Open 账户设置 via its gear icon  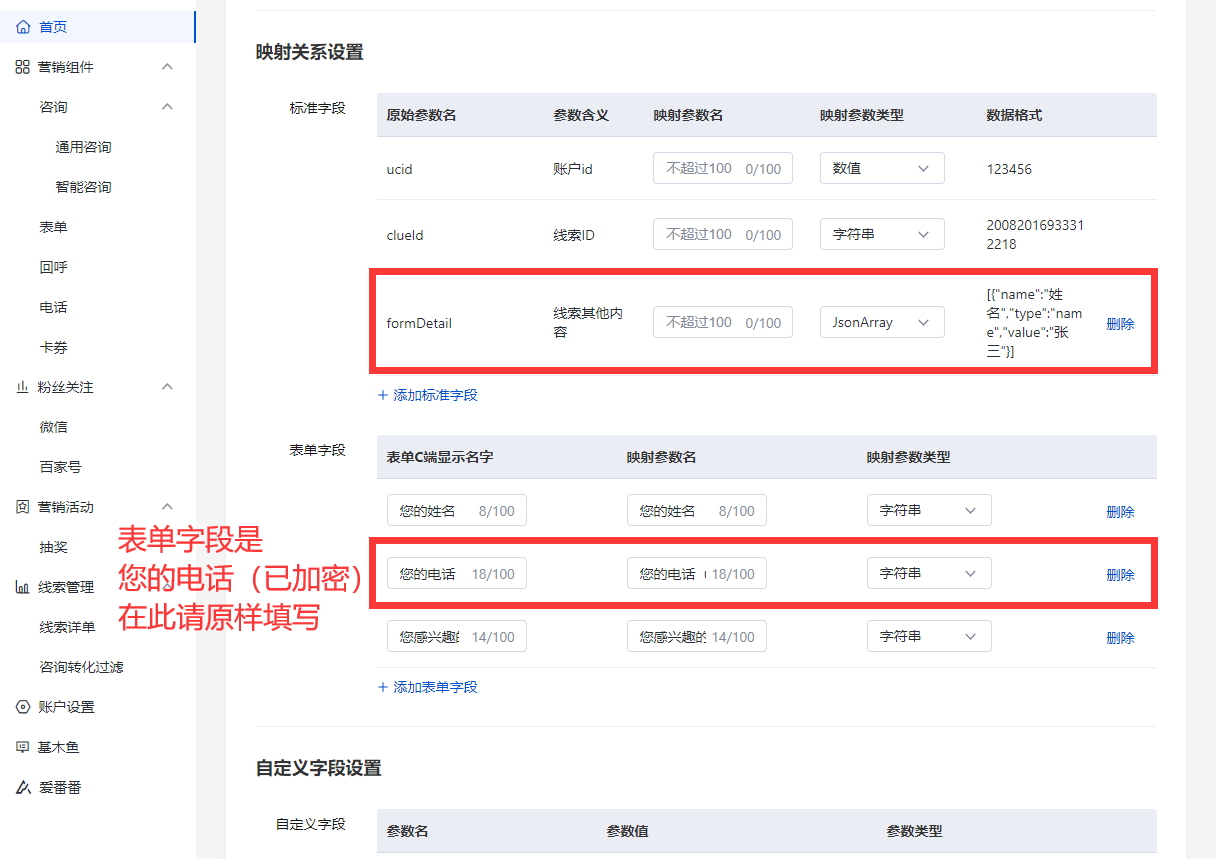point(22,707)
